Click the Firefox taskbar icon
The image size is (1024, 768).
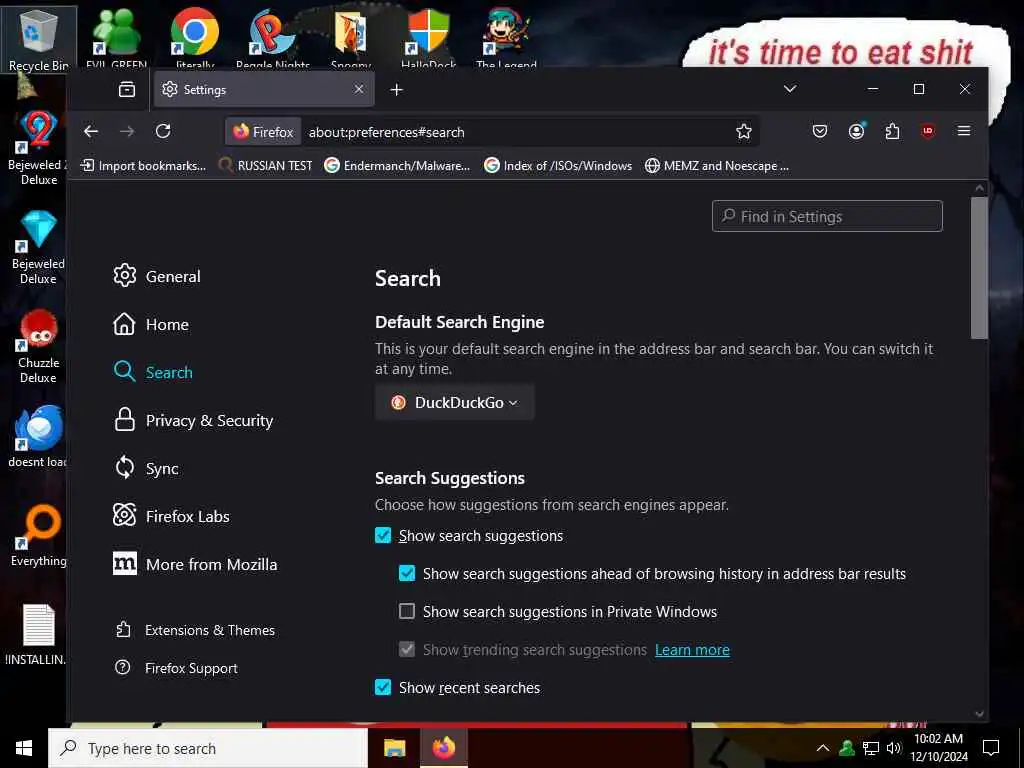[x=444, y=748]
